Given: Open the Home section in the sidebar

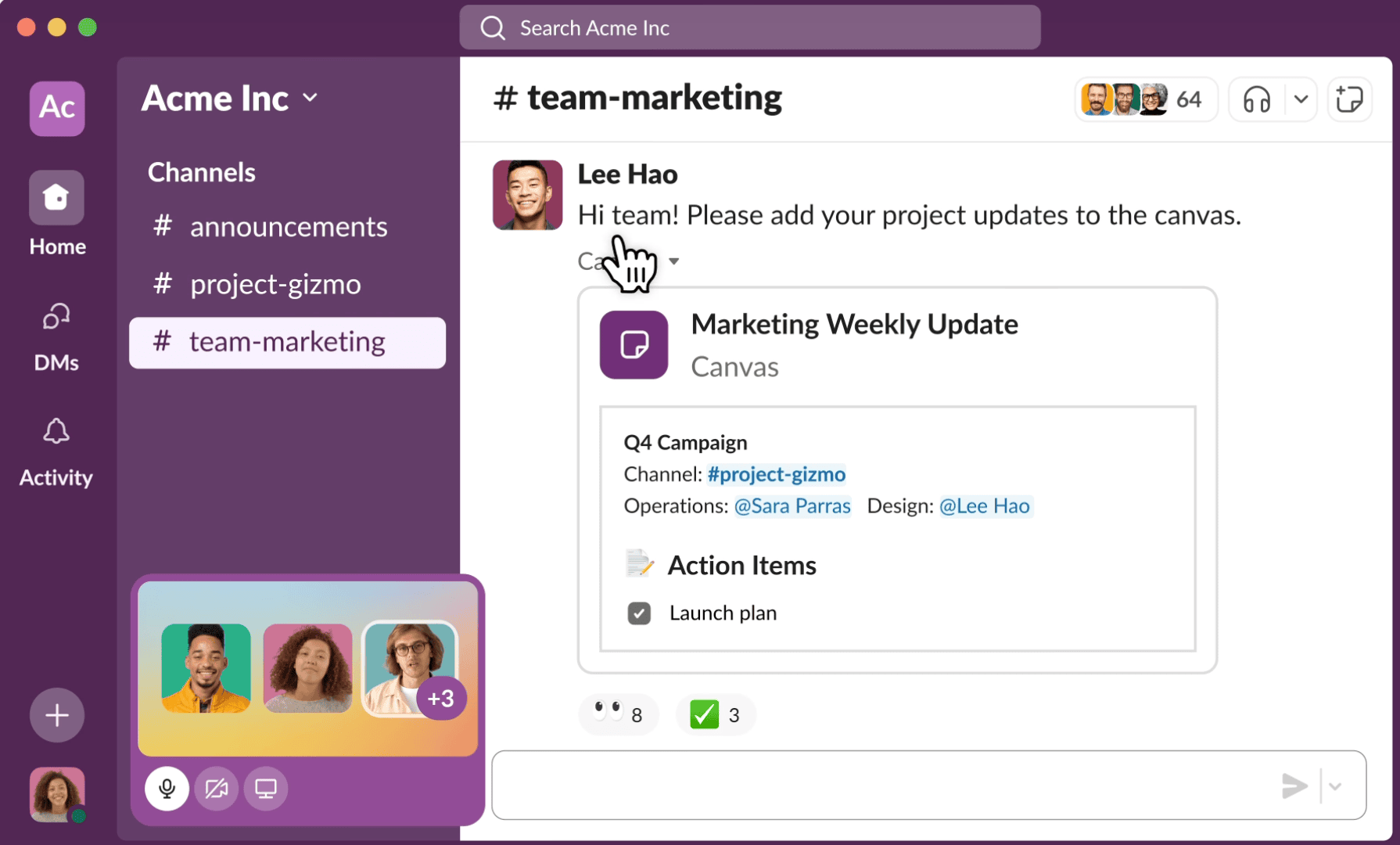Looking at the screenshot, I should 56,198.
